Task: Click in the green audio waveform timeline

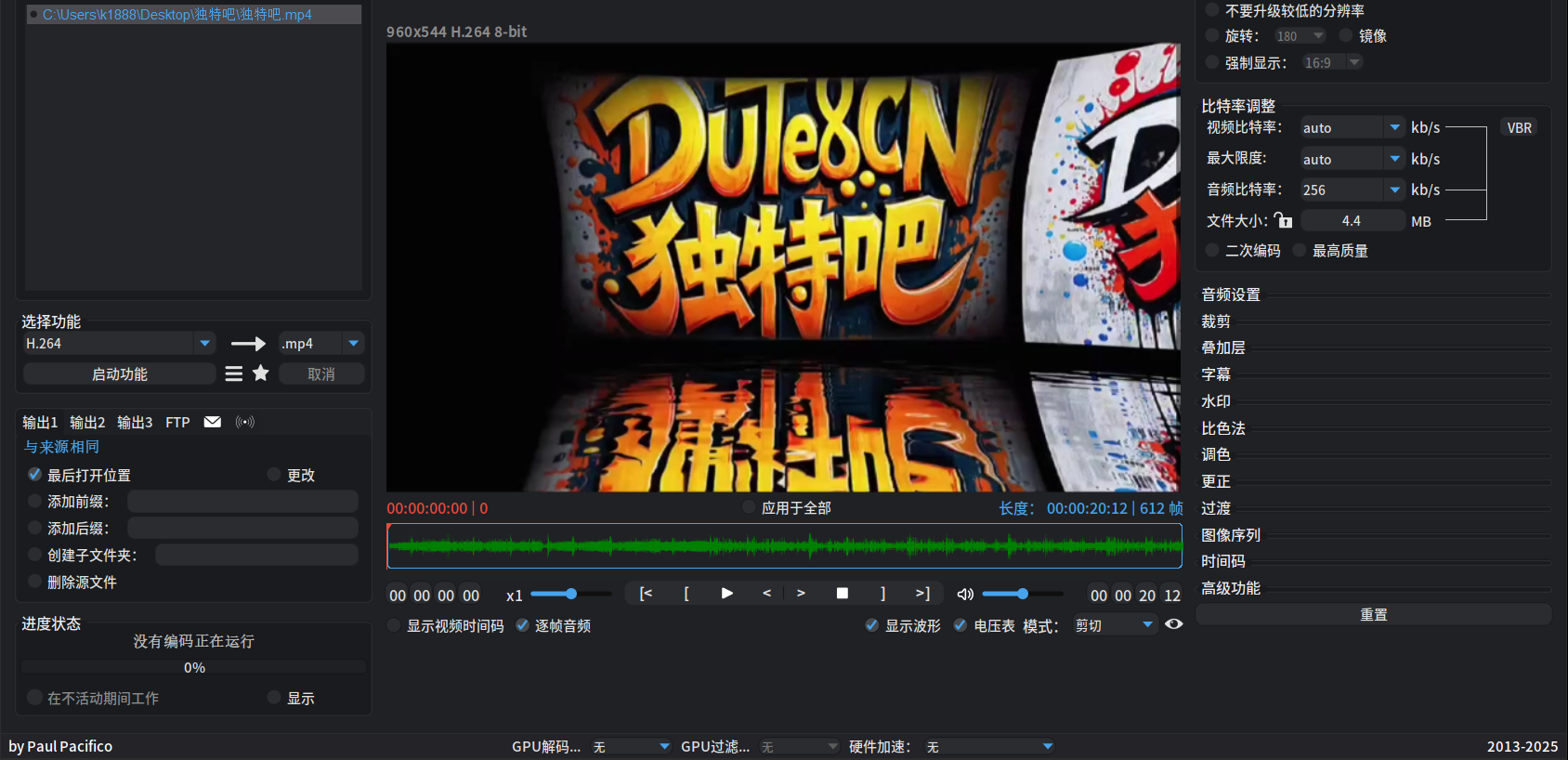Action: tap(784, 545)
